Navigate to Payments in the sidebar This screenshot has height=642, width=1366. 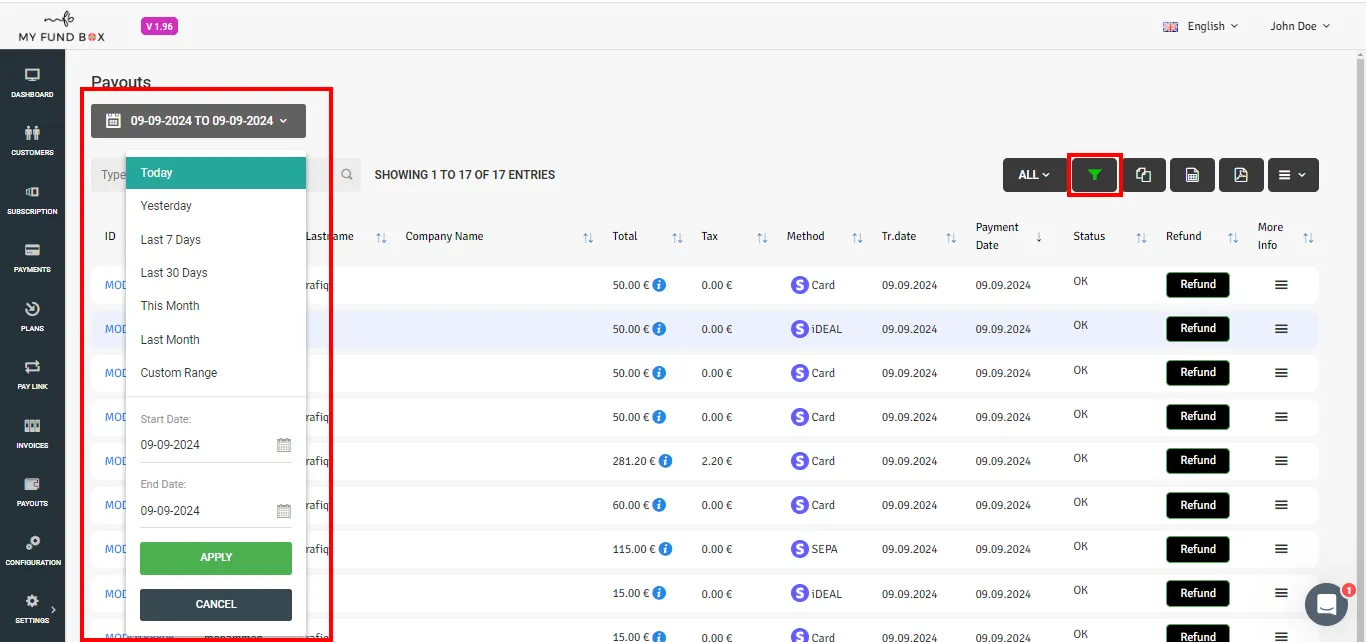32,258
